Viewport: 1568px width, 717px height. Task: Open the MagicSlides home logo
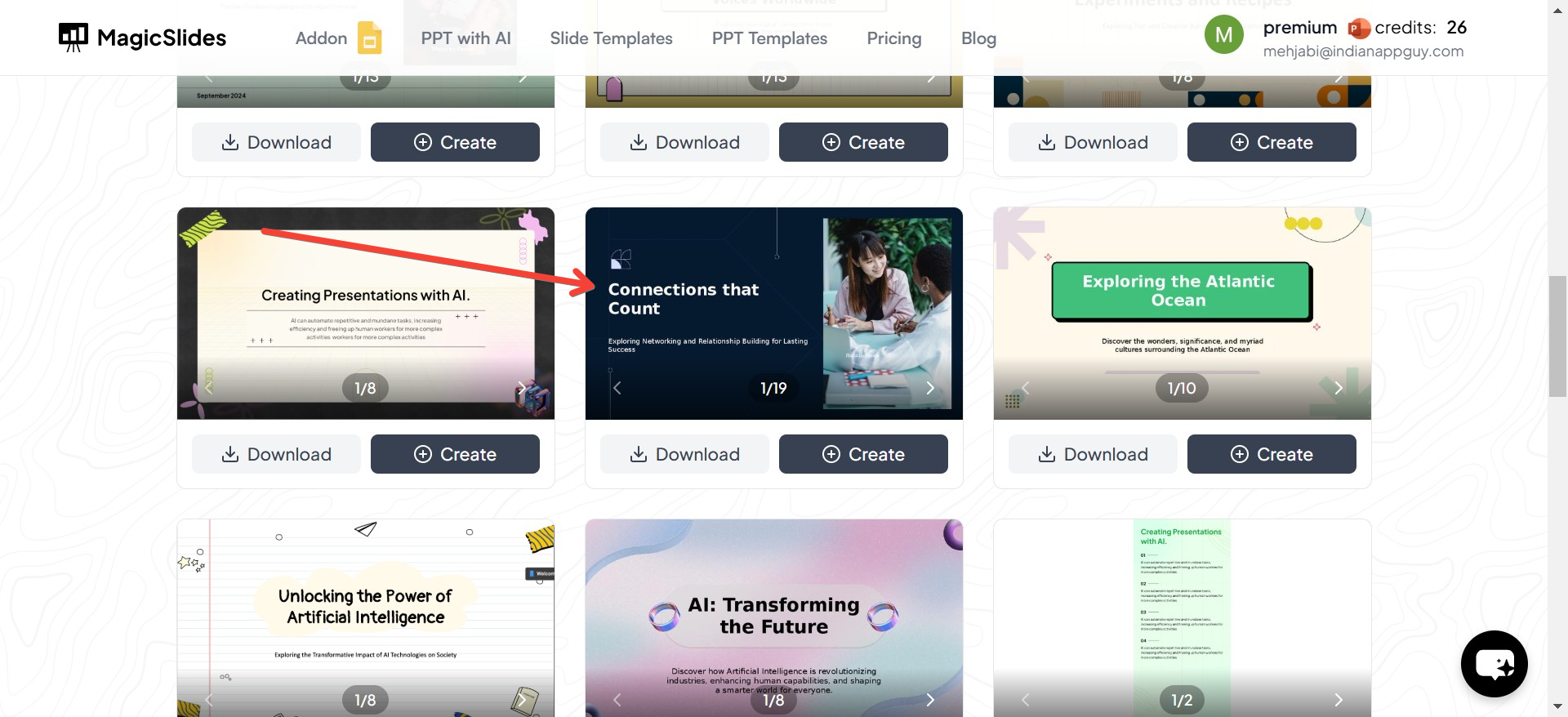tap(142, 38)
